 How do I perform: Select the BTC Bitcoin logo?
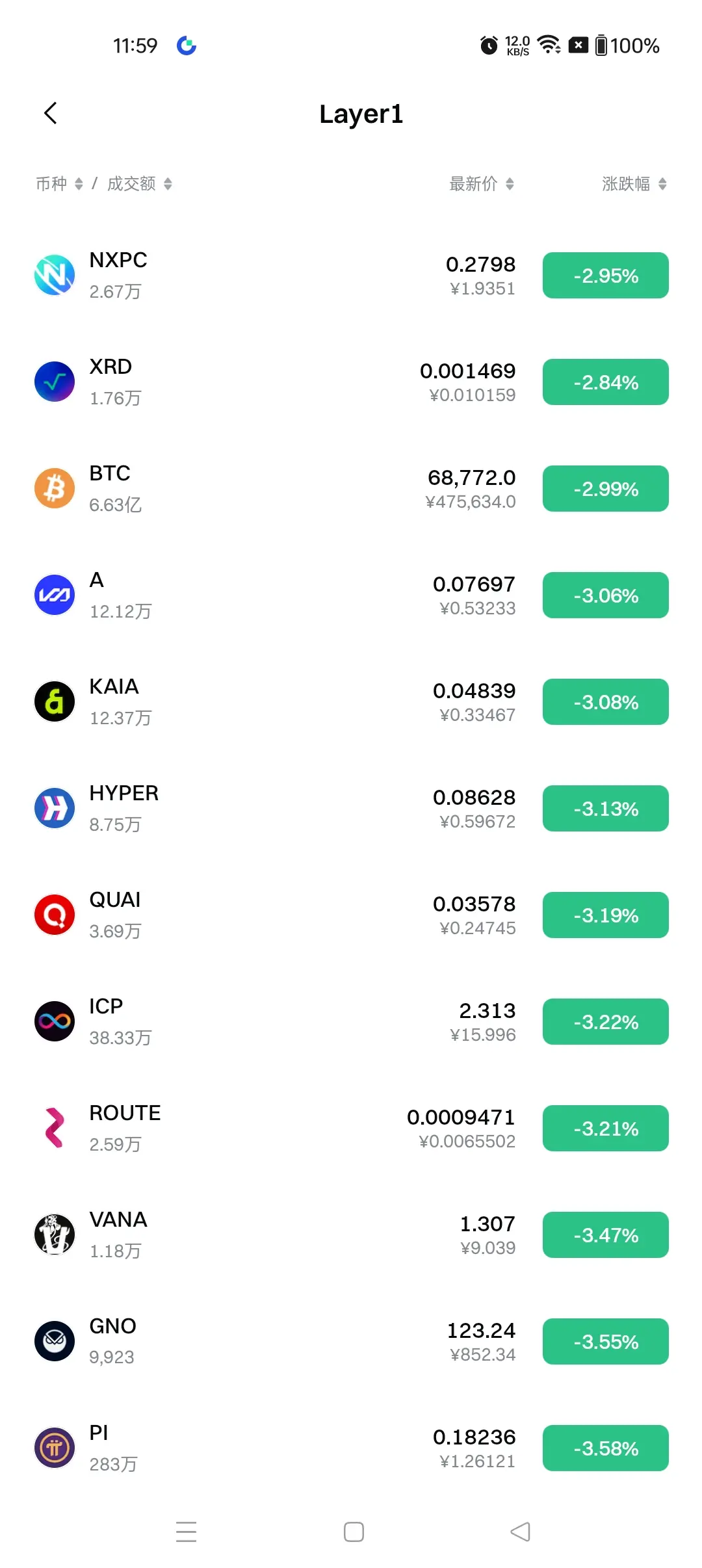[x=55, y=488]
